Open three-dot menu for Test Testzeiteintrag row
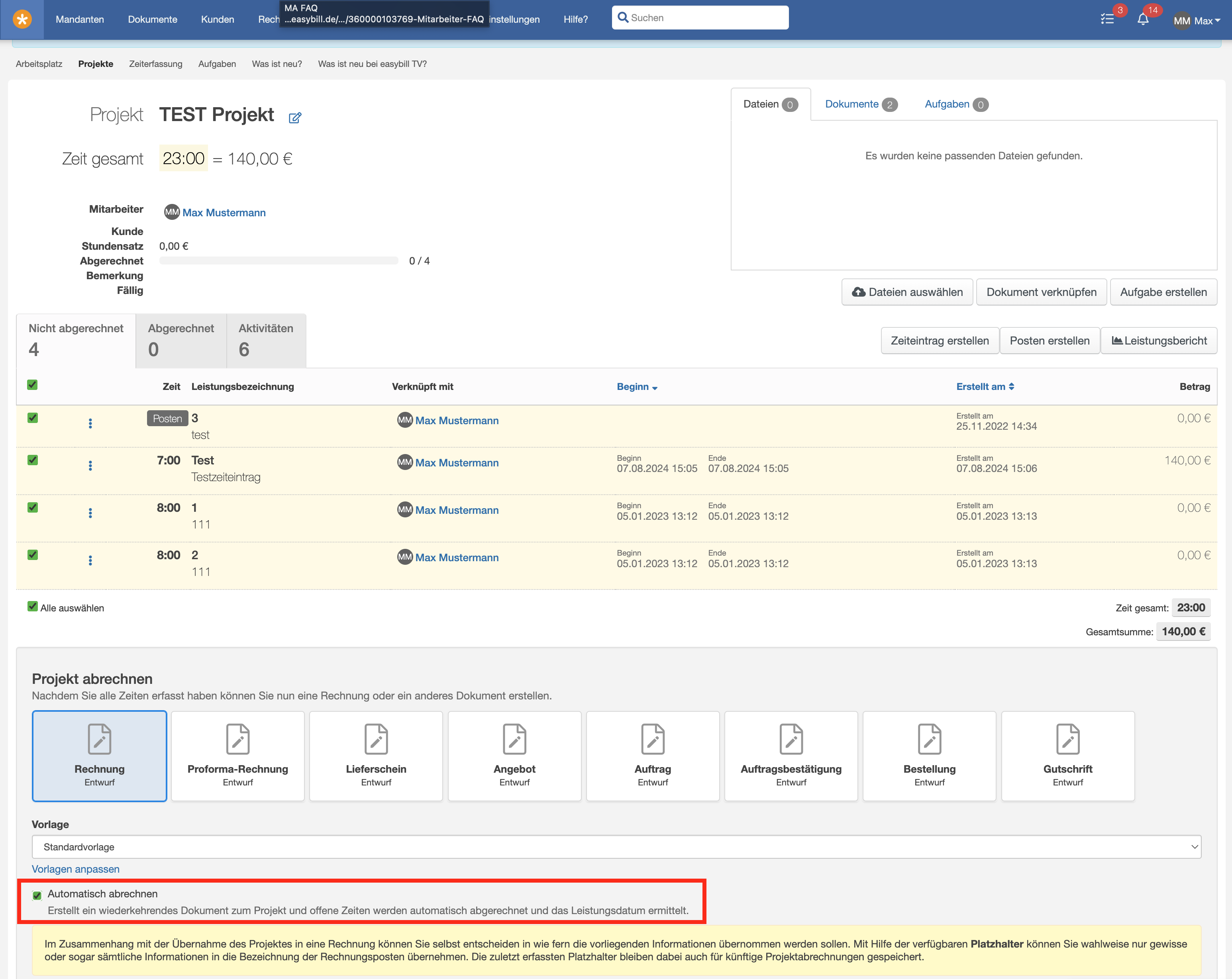Image resolution: width=1232 pixels, height=979 pixels. (x=90, y=466)
